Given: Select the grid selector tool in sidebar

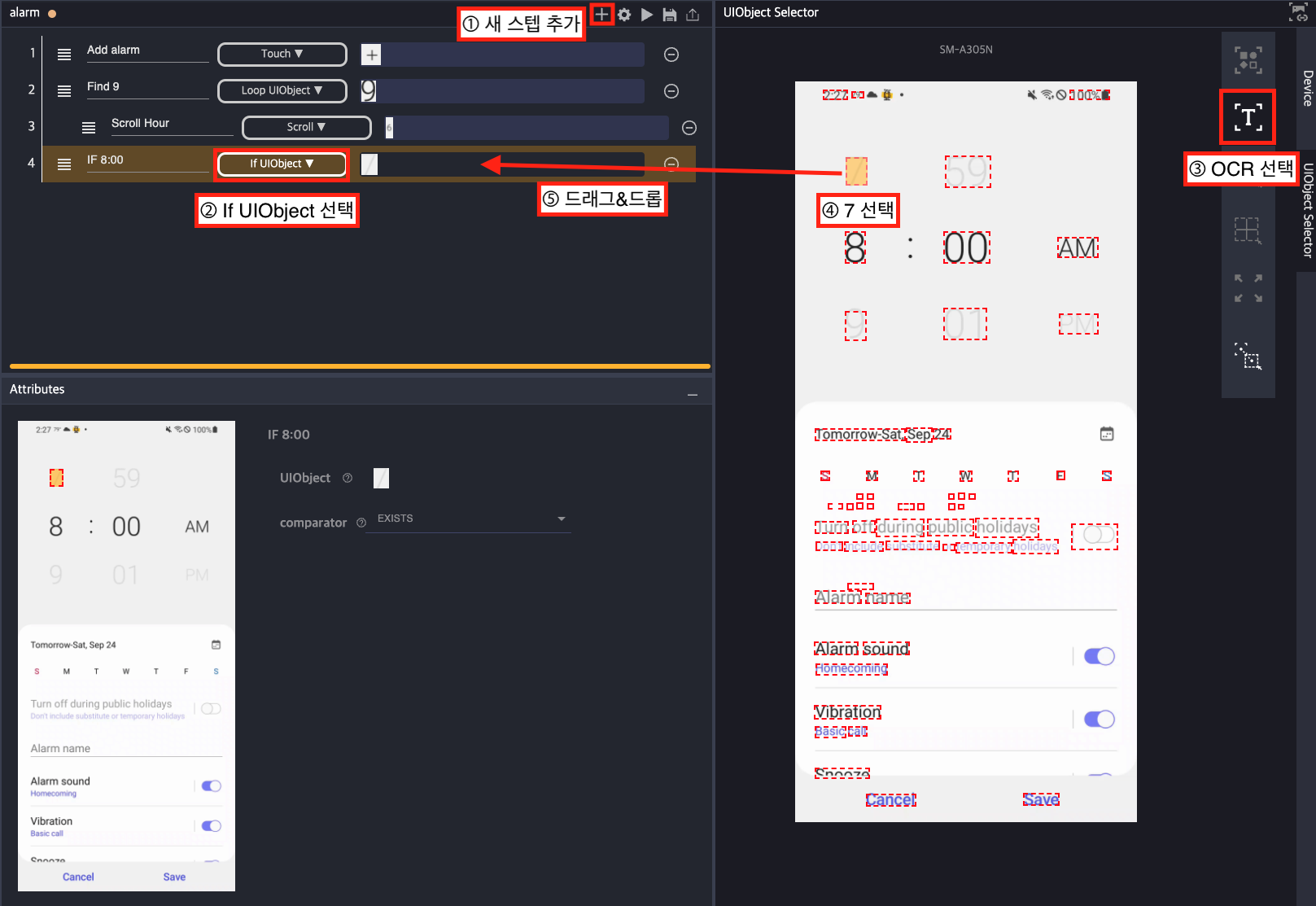Looking at the screenshot, I should pos(1248,230).
